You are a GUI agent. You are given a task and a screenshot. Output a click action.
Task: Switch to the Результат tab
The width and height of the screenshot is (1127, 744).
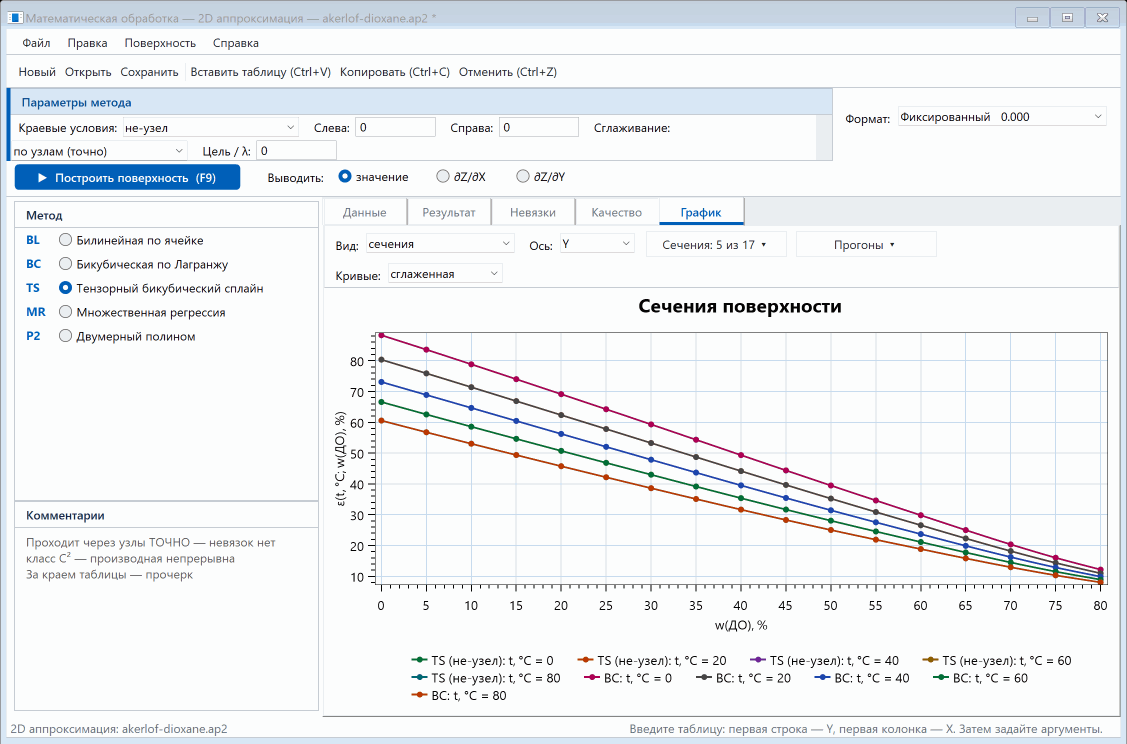coord(449,212)
